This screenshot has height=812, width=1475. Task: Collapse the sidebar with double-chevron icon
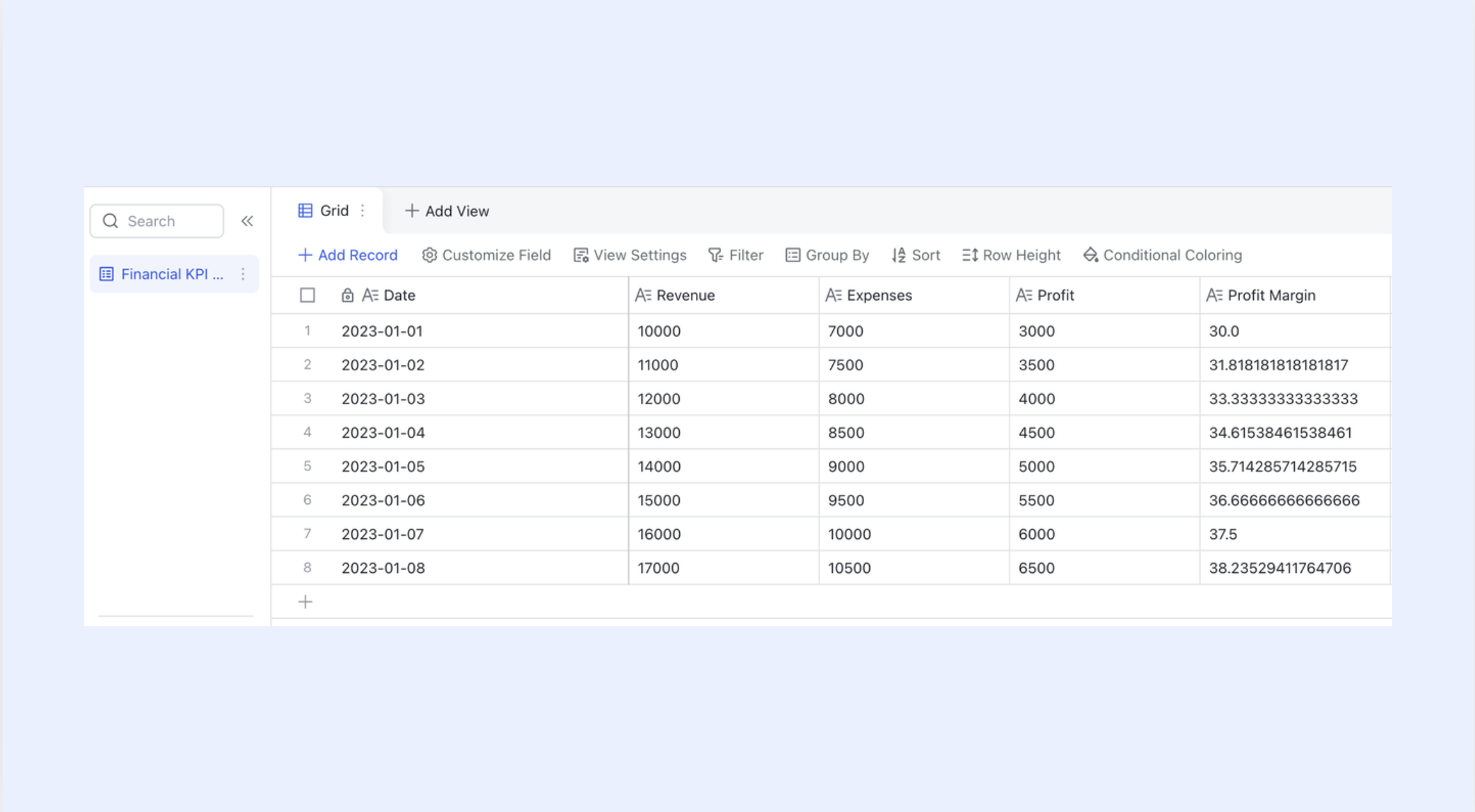pos(247,221)
